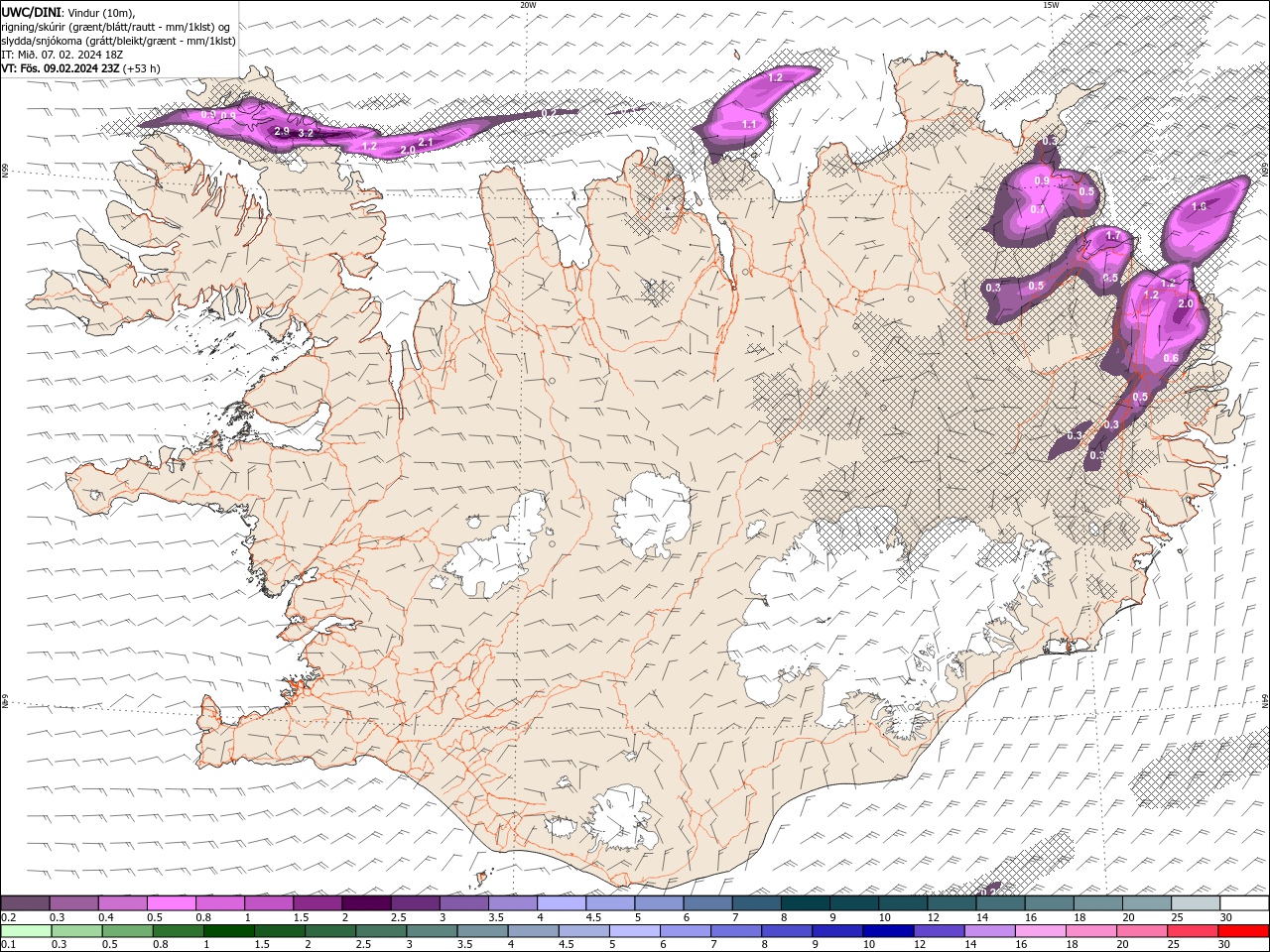The height and width of the screenshot is (952, 1270).
Task: Pick the pale green first swatch in lower legend
Action: pos(26,931)
